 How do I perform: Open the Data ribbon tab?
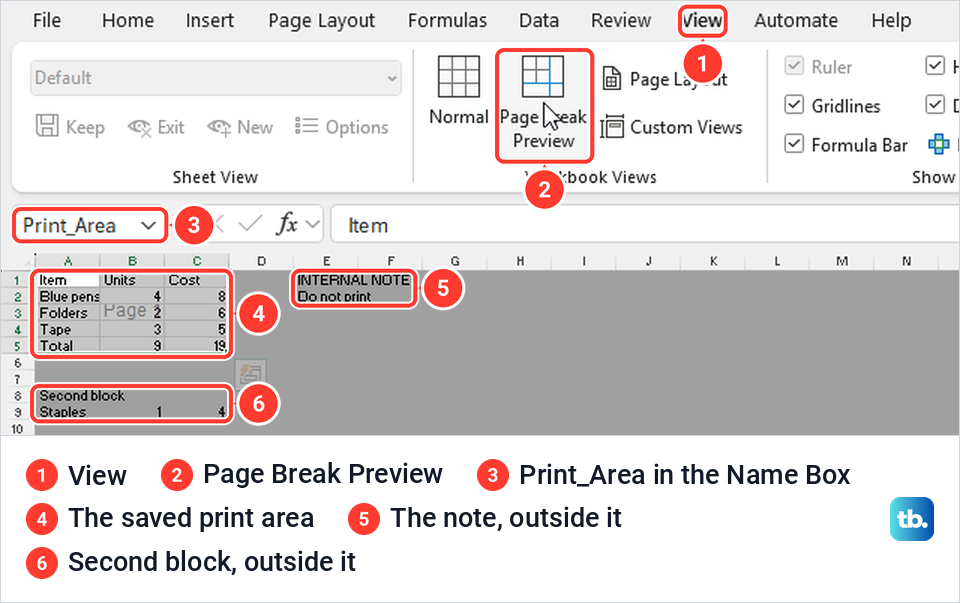[539, 20]
